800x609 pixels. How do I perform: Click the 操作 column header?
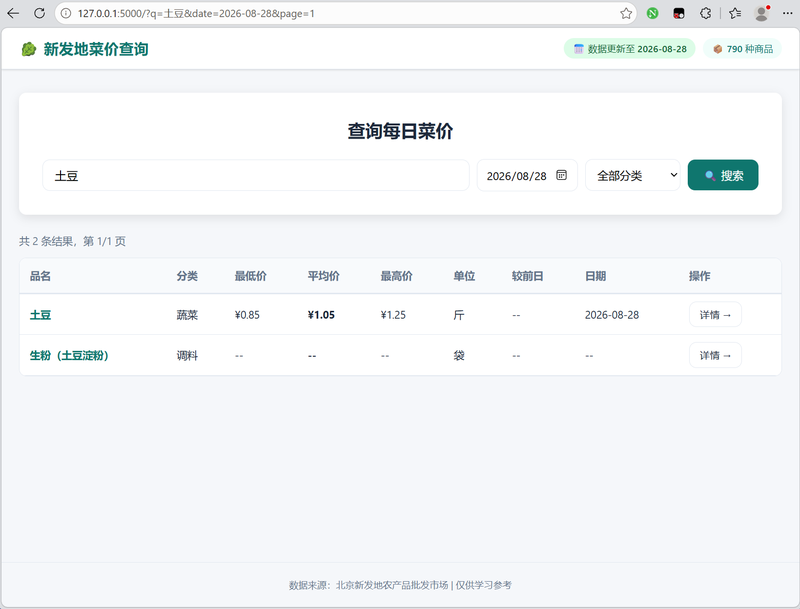pos(699,276)
